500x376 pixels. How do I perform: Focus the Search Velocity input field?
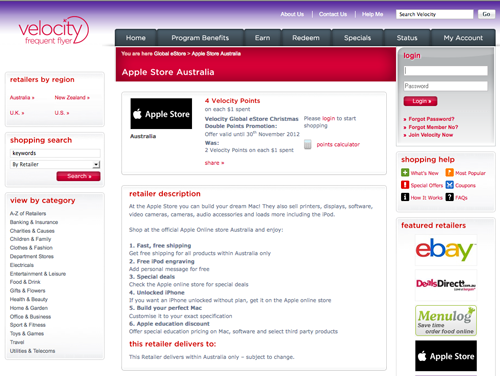pos(435,14)
